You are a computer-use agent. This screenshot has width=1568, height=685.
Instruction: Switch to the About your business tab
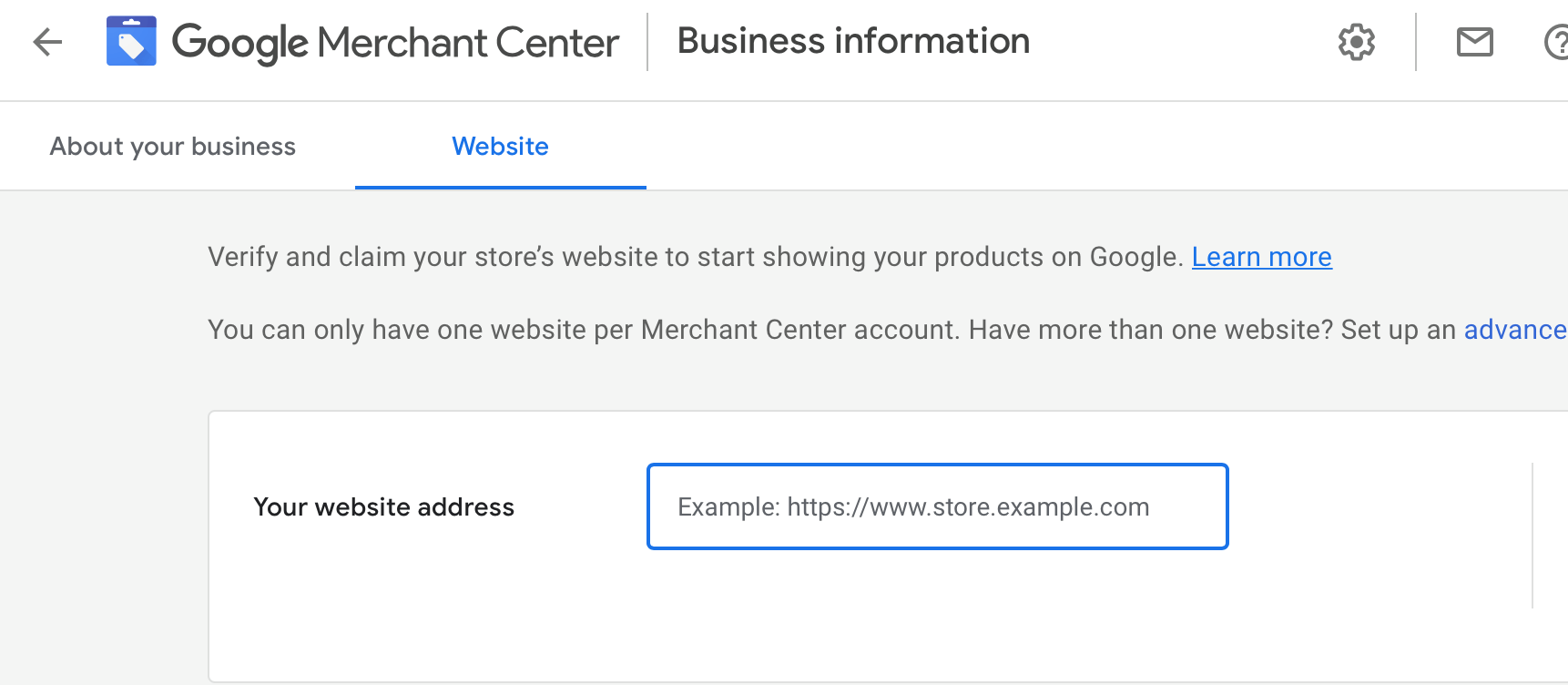pos(173,147)
